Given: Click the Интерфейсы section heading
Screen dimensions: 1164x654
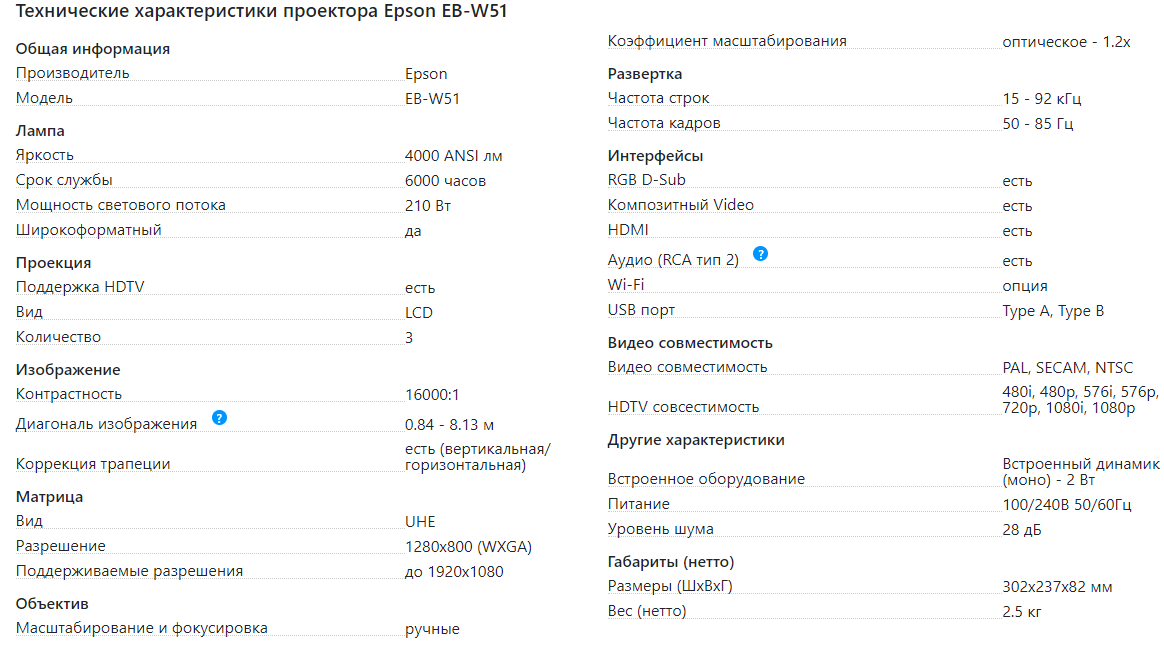Looking at the screenshot, I should pos(655,156).
